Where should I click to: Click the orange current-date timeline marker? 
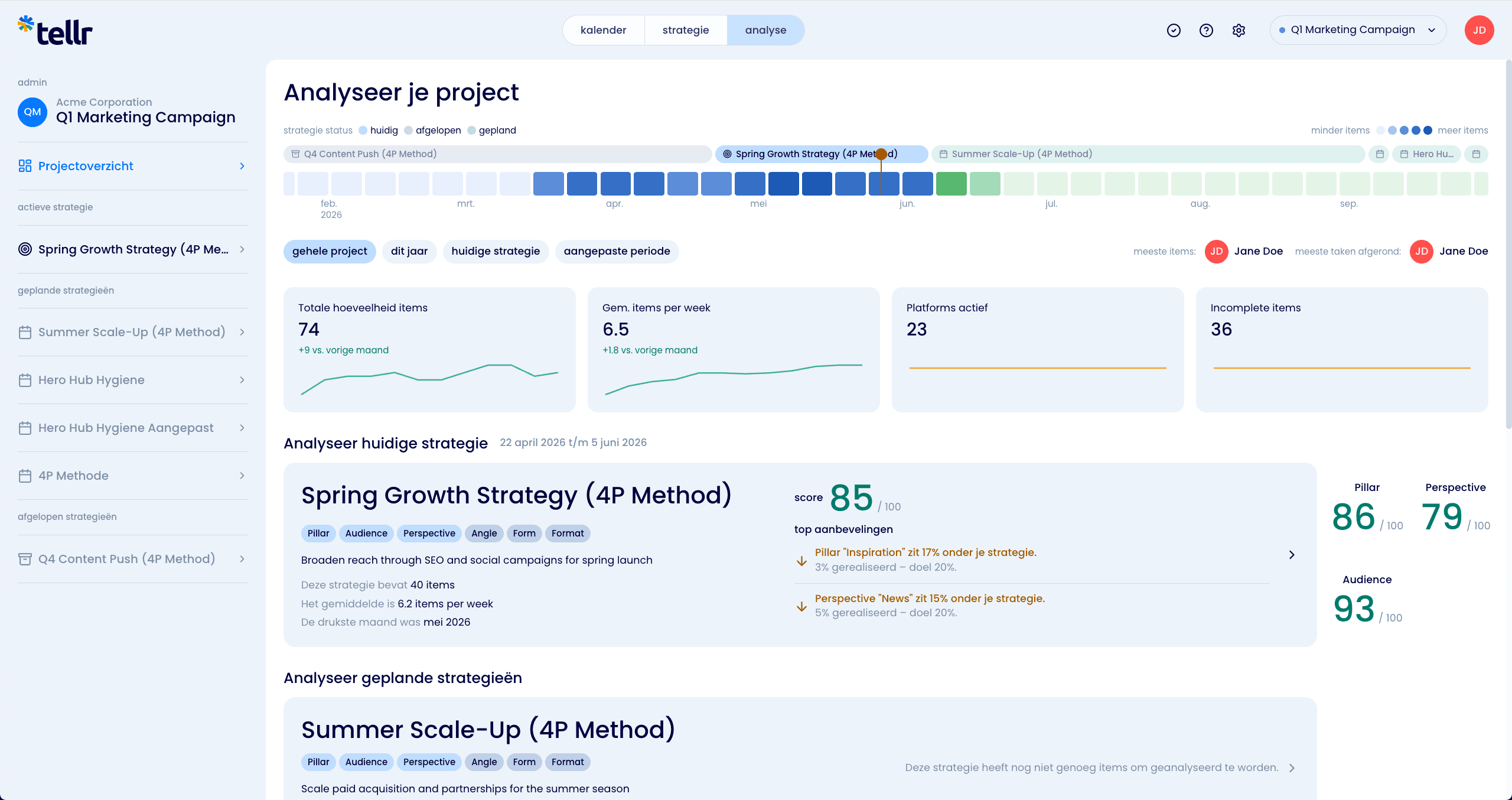(881, 154)
